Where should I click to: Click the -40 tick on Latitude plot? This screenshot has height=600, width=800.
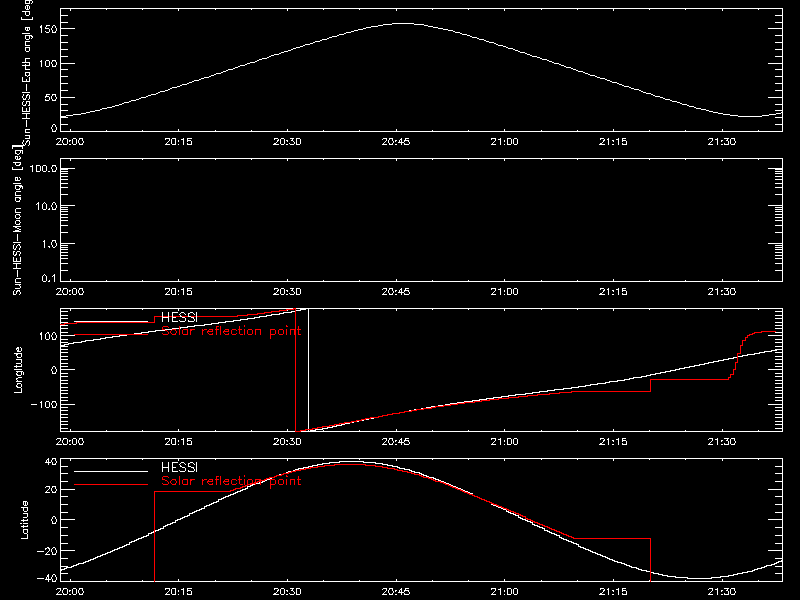pos(47,579)
